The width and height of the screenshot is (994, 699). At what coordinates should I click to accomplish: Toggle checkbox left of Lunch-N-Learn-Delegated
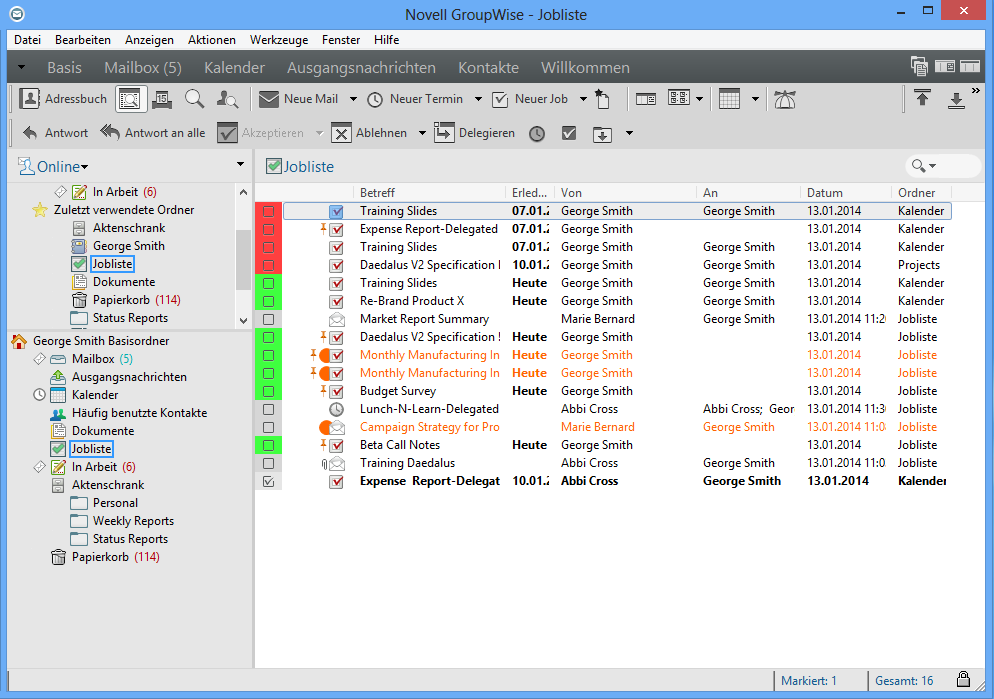pos(268,409)
